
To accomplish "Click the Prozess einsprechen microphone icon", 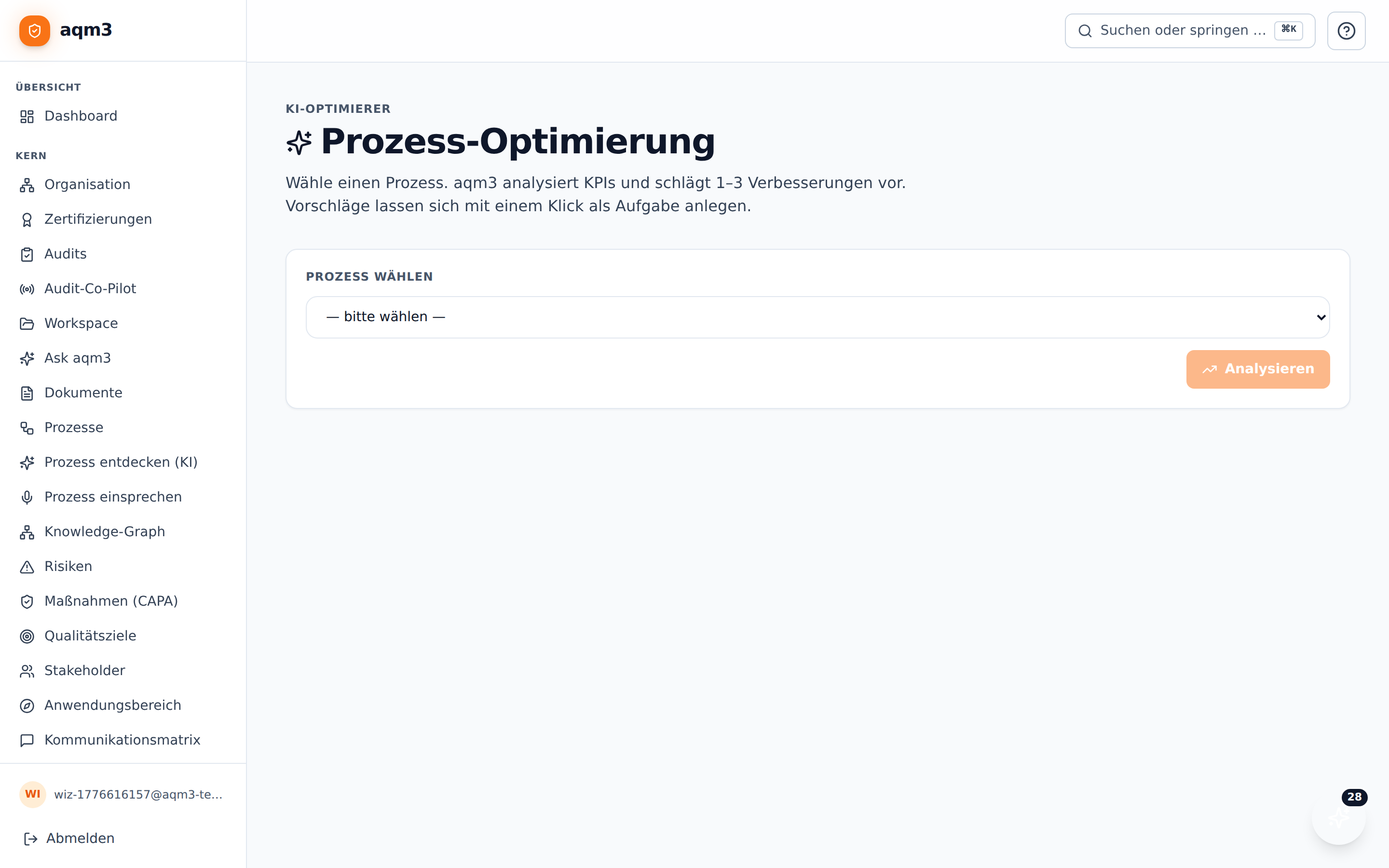I will click(x=27, y=497).
